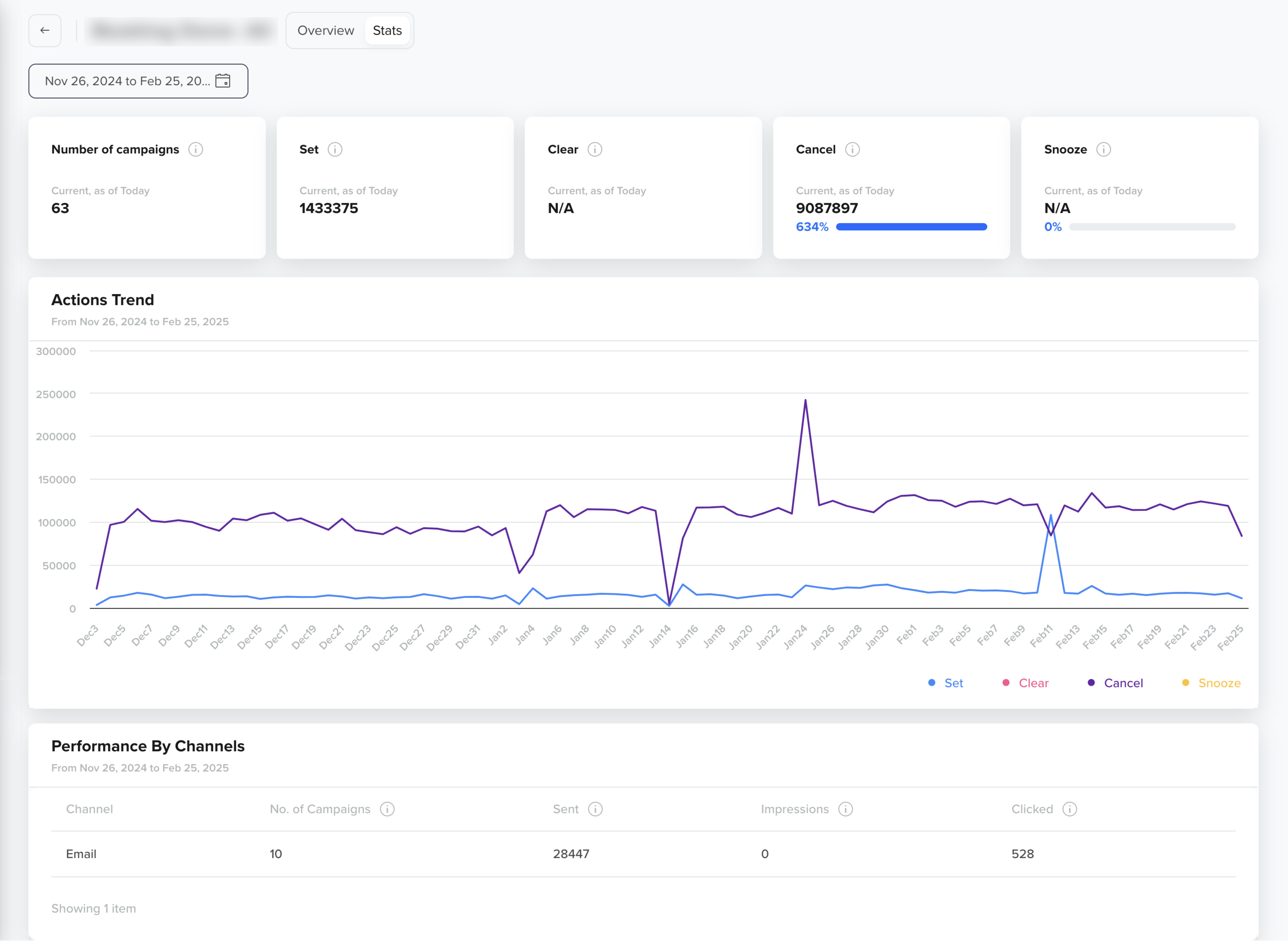Show info icon next to Set

tap(335, 150)
